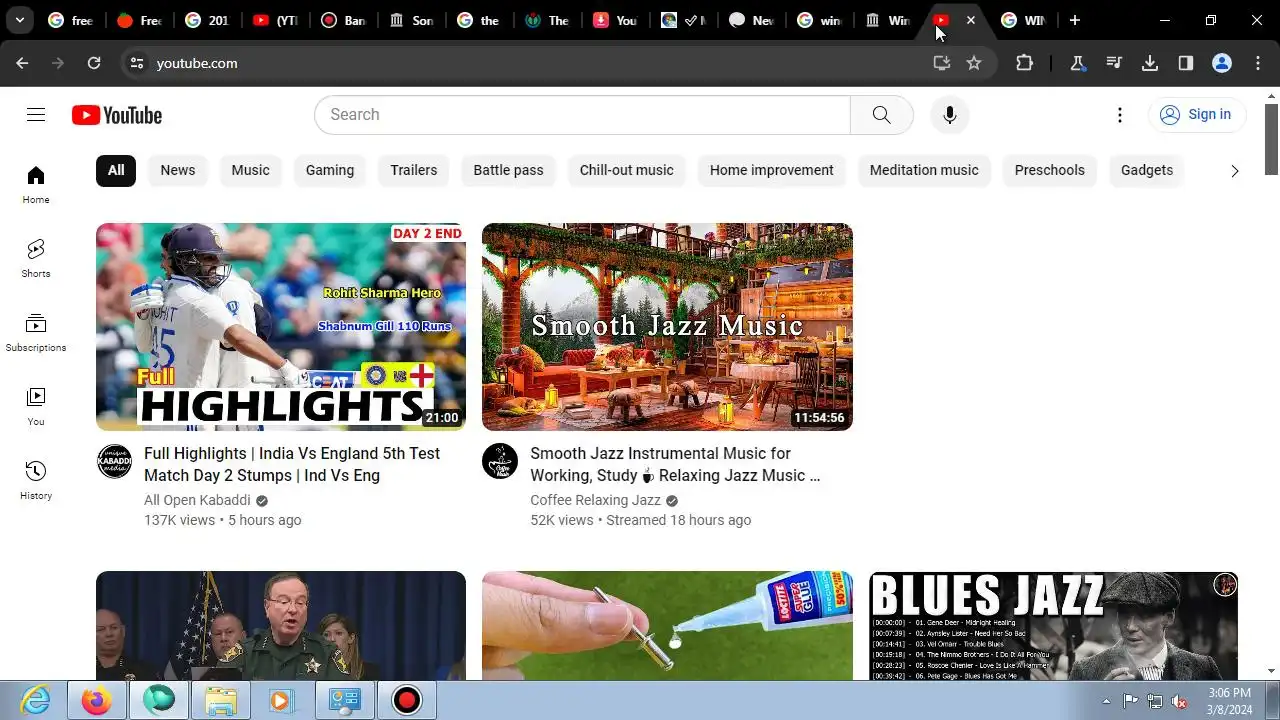The image size is (1280, 720).
Task: Open Shorts from sidebar
Action: click(x=36, y=259)
